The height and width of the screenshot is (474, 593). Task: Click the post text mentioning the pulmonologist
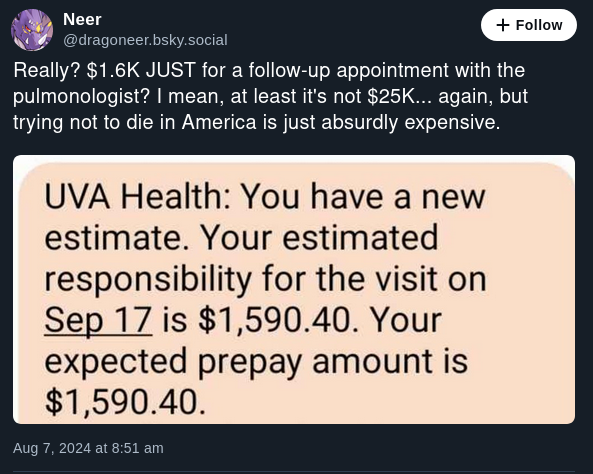coord(269,96)
